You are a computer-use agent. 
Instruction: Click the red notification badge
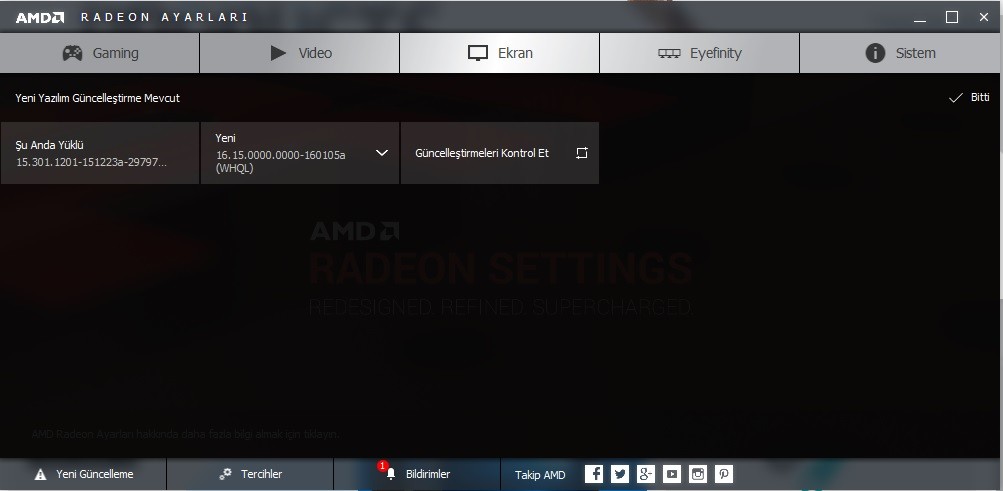(x=383, y=465)
